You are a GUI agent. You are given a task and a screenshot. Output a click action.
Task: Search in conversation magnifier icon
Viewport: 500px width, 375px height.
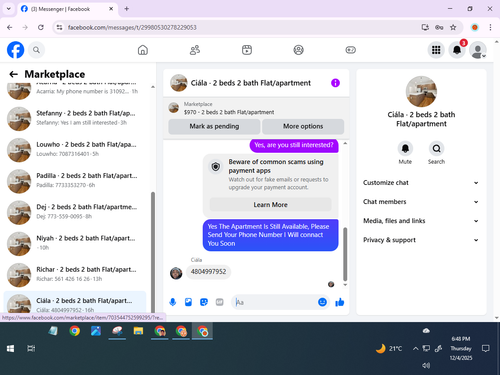click(436, 148)
